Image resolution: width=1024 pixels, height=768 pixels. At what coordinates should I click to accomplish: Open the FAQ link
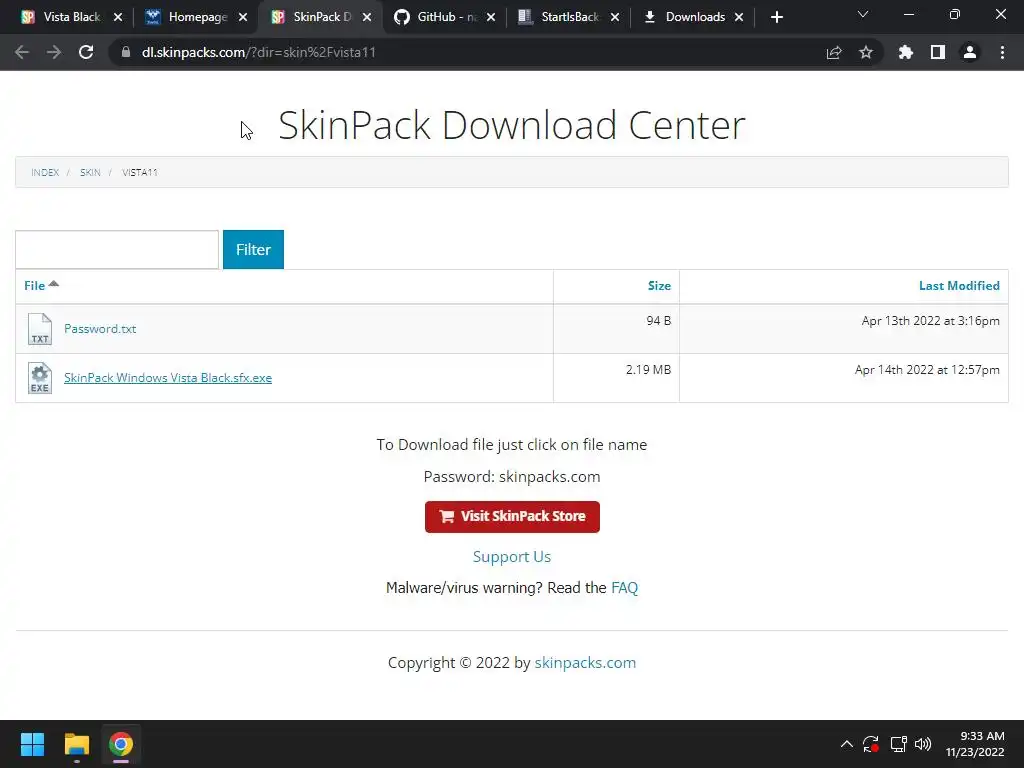pyautogui.click(x=624, y=588)
